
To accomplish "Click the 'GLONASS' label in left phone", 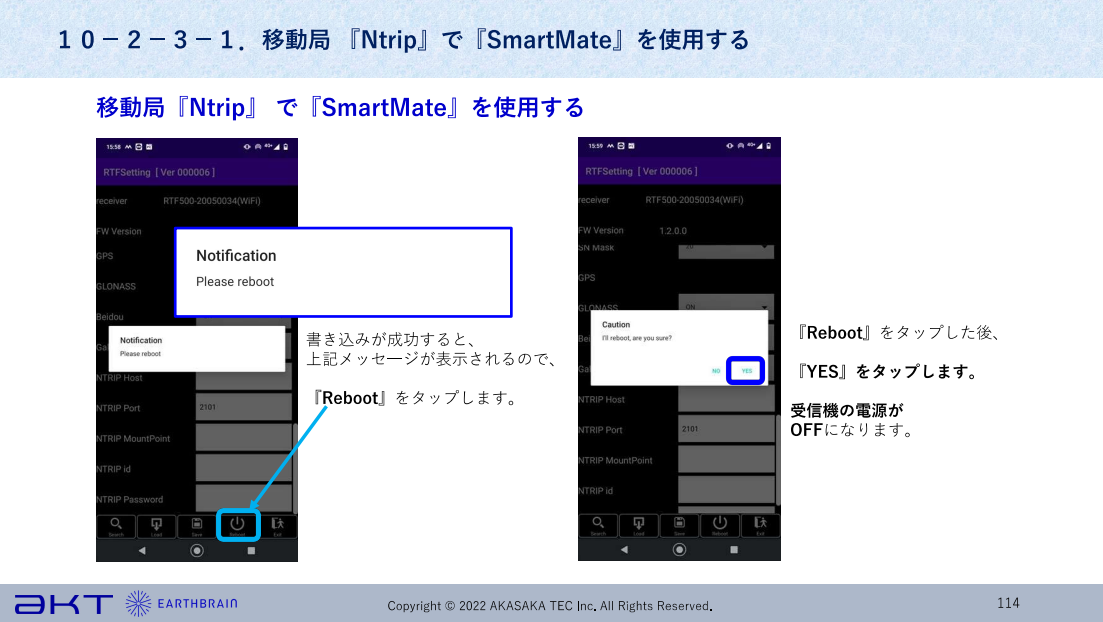I will 116,286.
